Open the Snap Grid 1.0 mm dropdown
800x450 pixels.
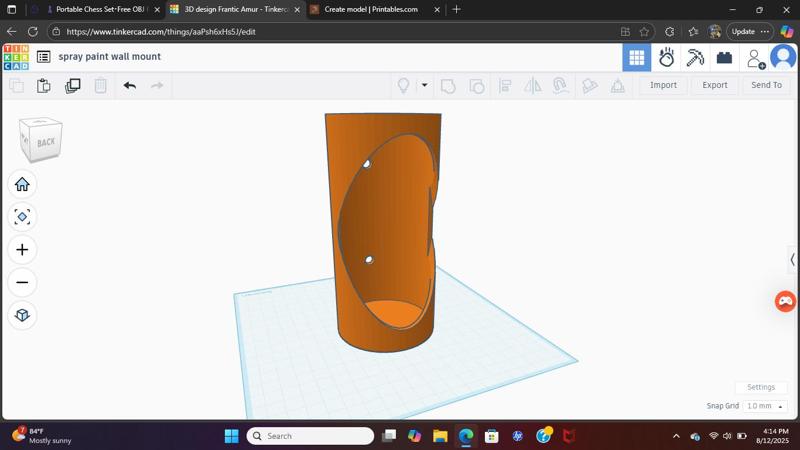765,406
